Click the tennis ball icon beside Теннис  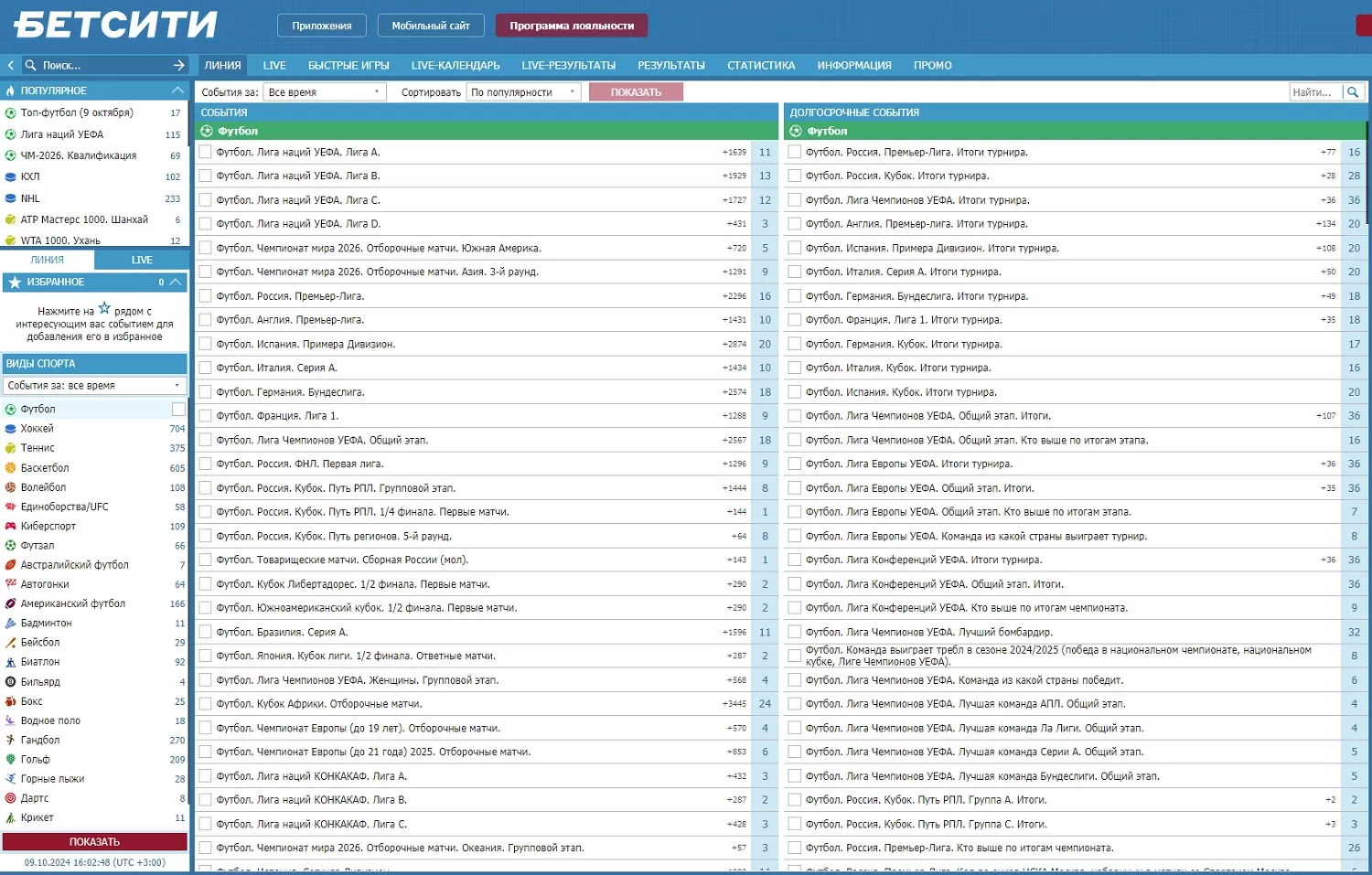coord(11,448)
